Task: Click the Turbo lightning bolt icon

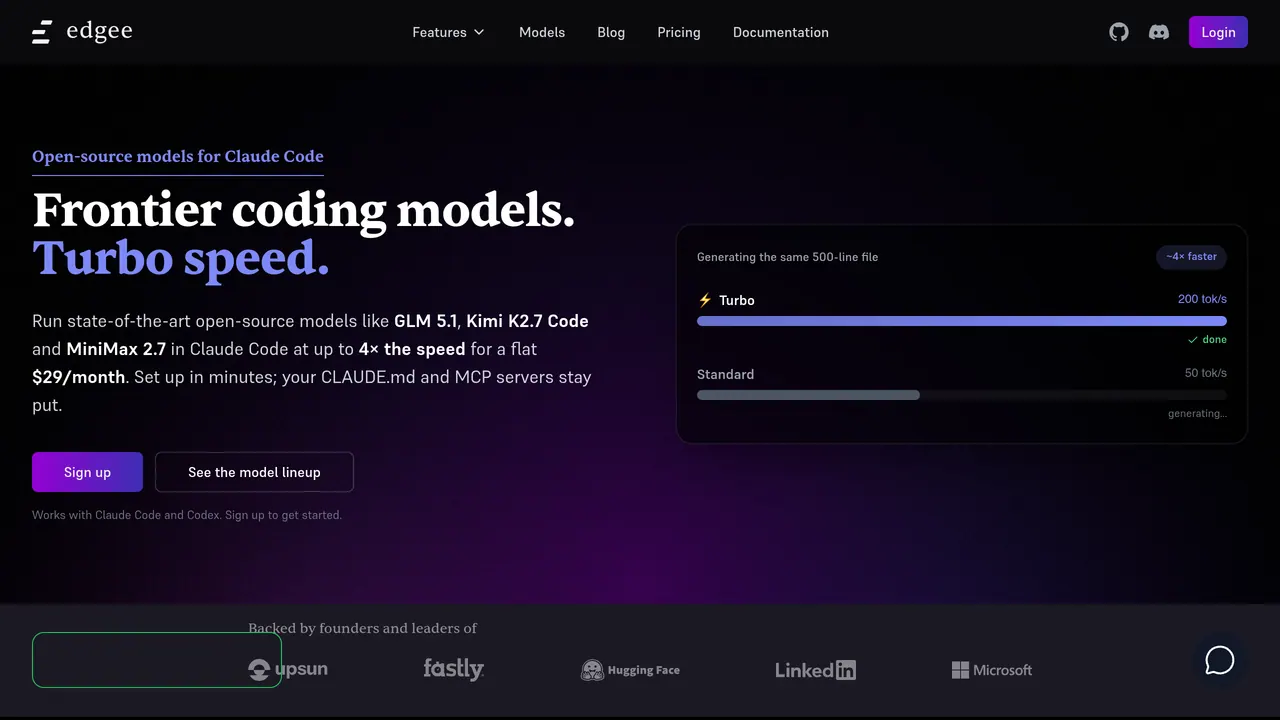Action: (x=705, y=300)
